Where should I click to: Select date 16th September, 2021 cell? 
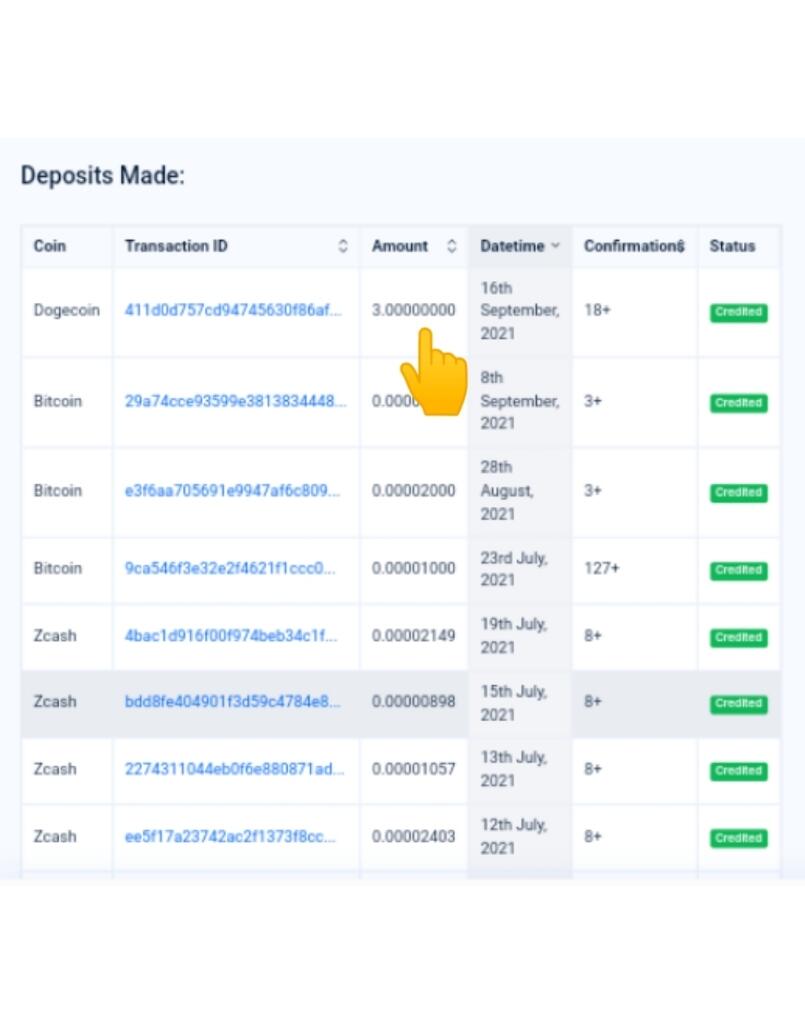click(520, 311)
